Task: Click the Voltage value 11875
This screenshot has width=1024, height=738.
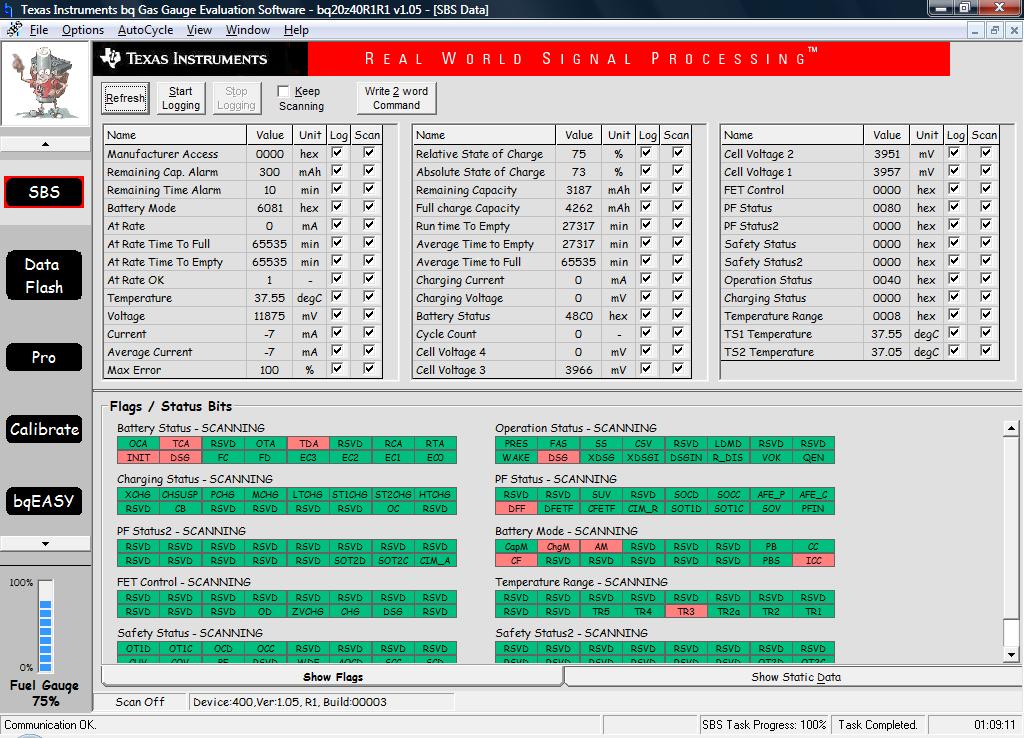Action: [x=269, y=316]
